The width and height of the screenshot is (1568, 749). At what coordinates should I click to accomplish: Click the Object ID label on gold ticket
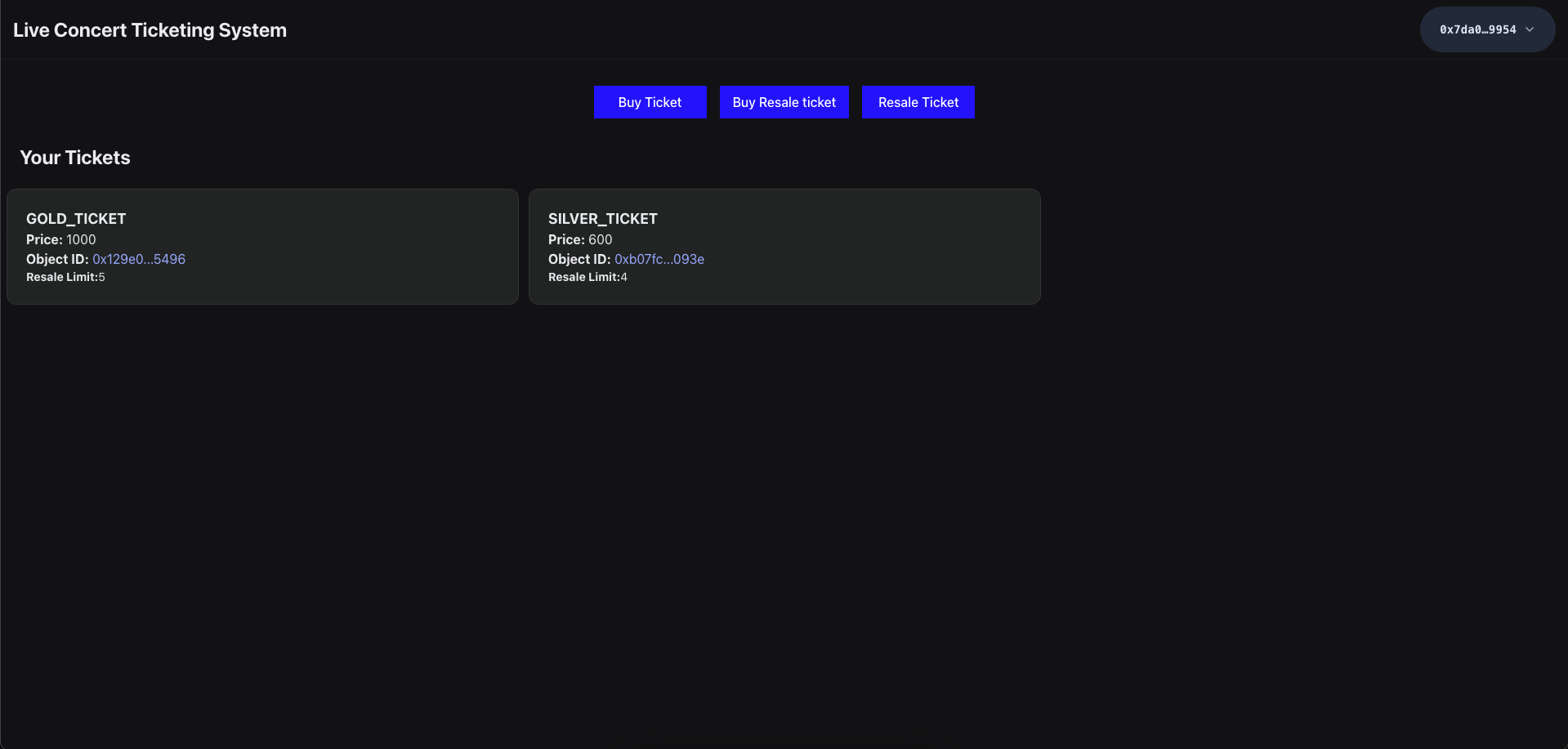click(57, 259)
